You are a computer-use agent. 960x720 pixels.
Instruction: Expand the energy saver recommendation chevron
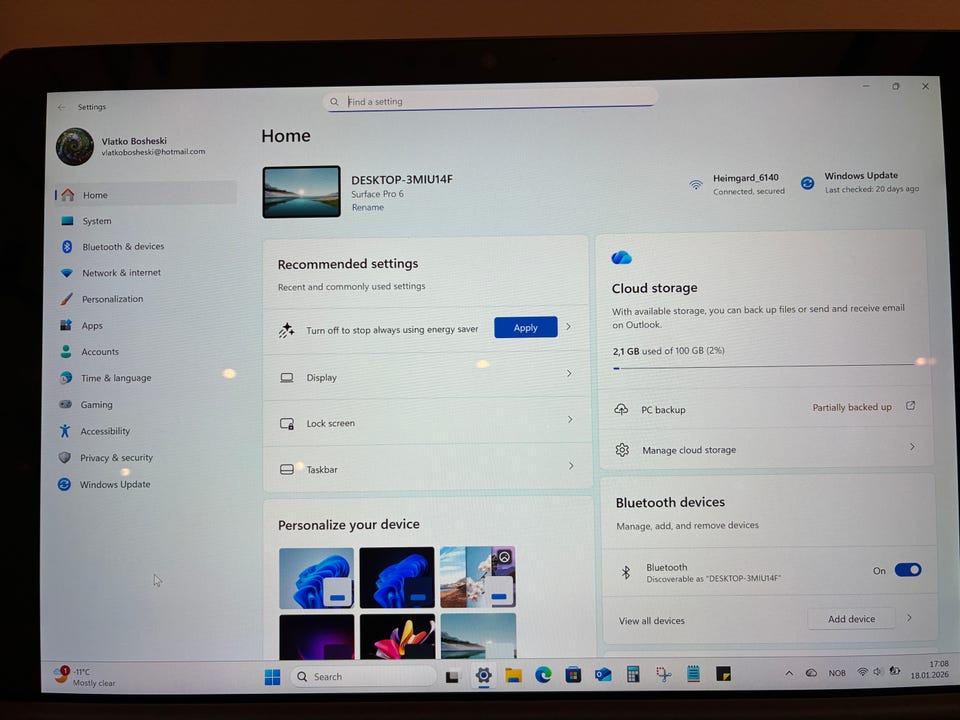pos(569,327)
